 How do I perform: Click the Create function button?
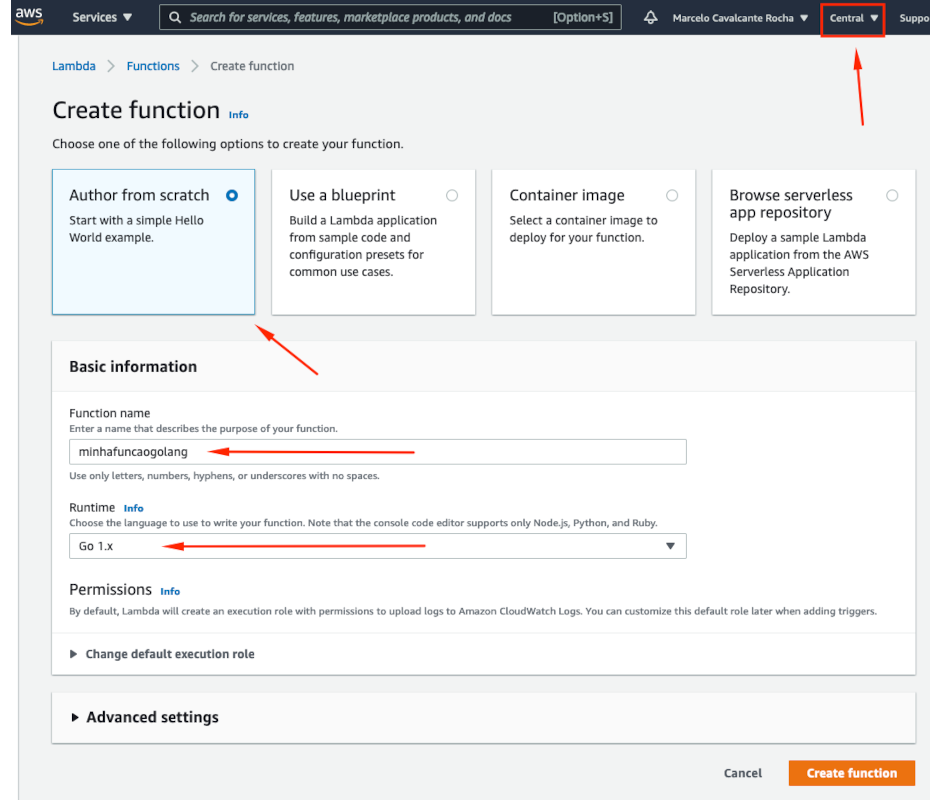pyautogui.click(x=851, y=773)
